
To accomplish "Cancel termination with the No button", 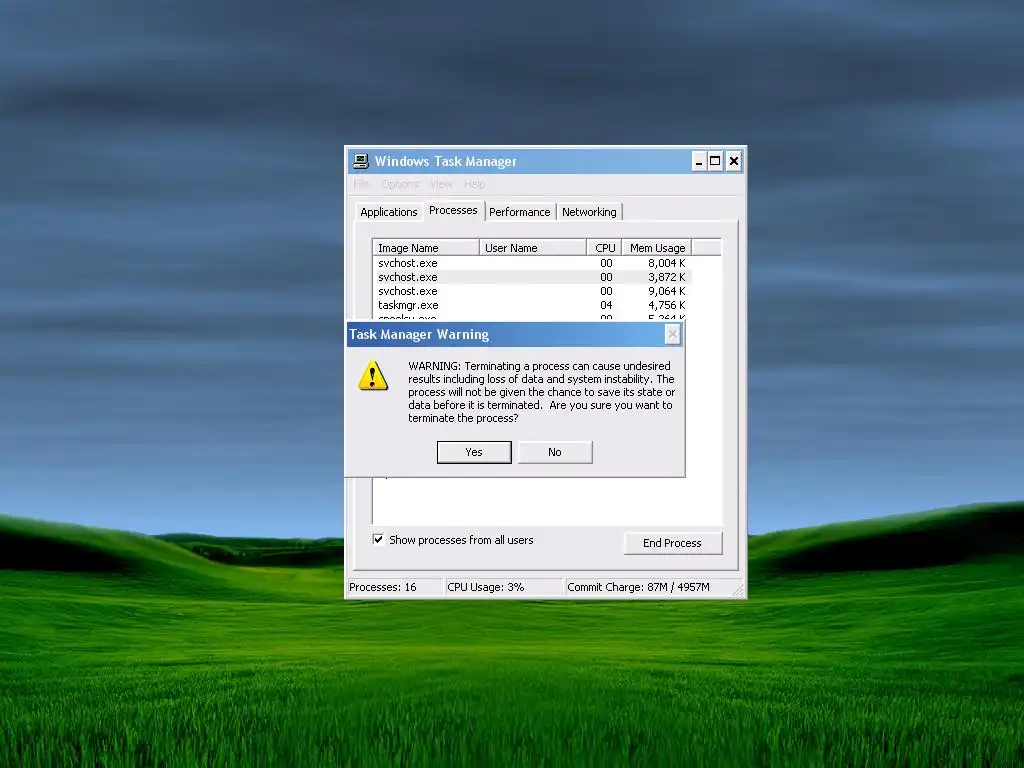I will pos(555,452).
